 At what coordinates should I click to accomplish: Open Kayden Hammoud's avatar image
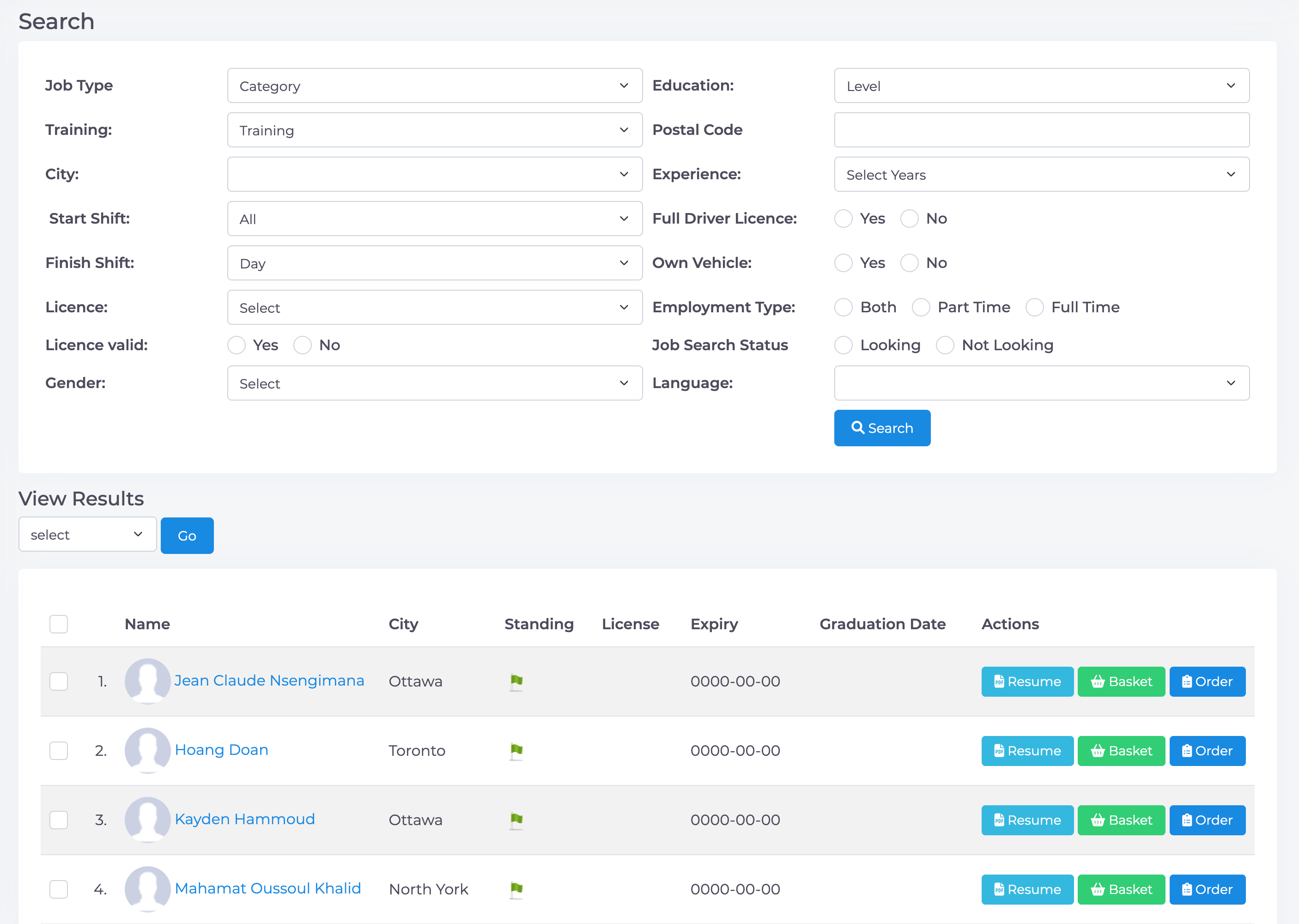[148, 820]
